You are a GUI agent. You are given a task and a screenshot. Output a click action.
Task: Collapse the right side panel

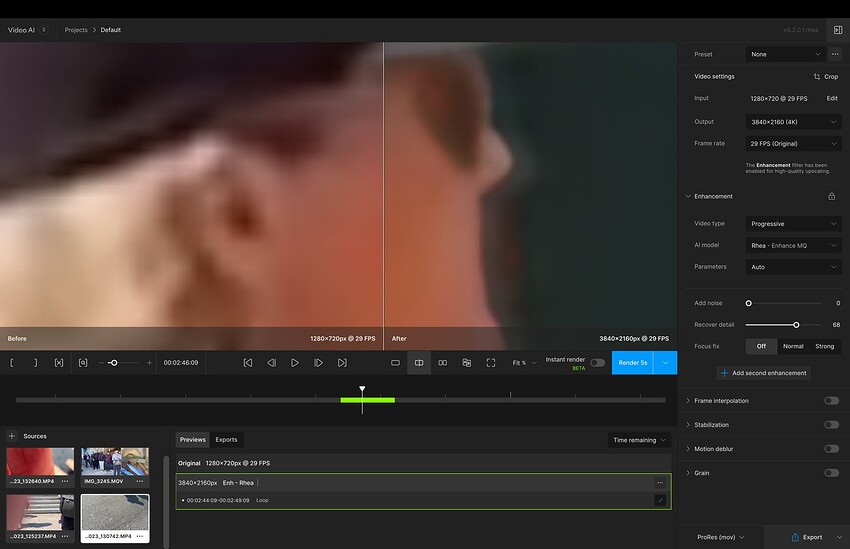(x=837, y=30)
